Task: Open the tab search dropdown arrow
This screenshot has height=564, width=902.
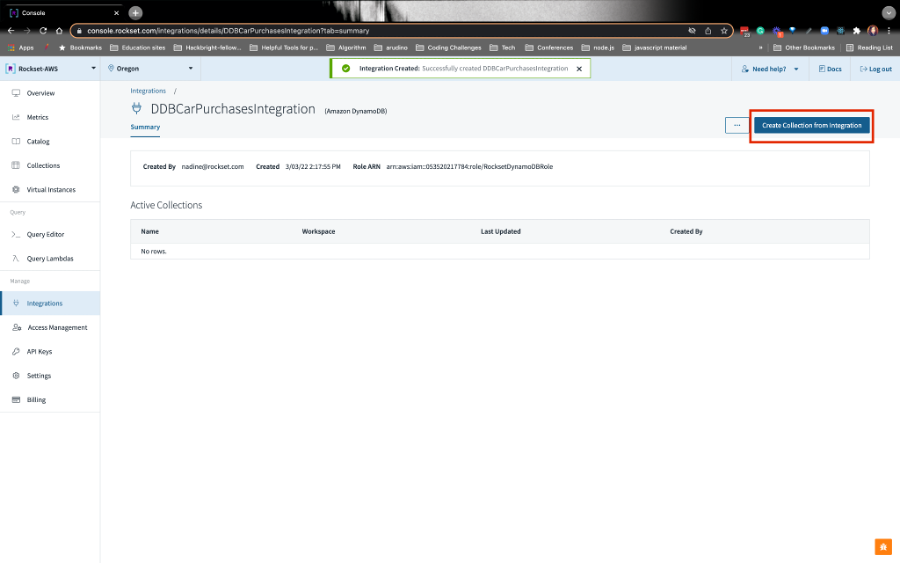Action: pyautogui.click(x=888, y=13)
